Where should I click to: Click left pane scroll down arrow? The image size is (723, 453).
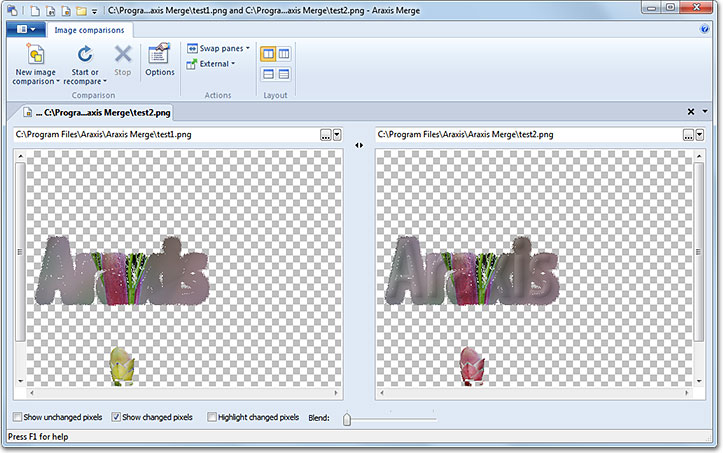(x=20, y=381)
